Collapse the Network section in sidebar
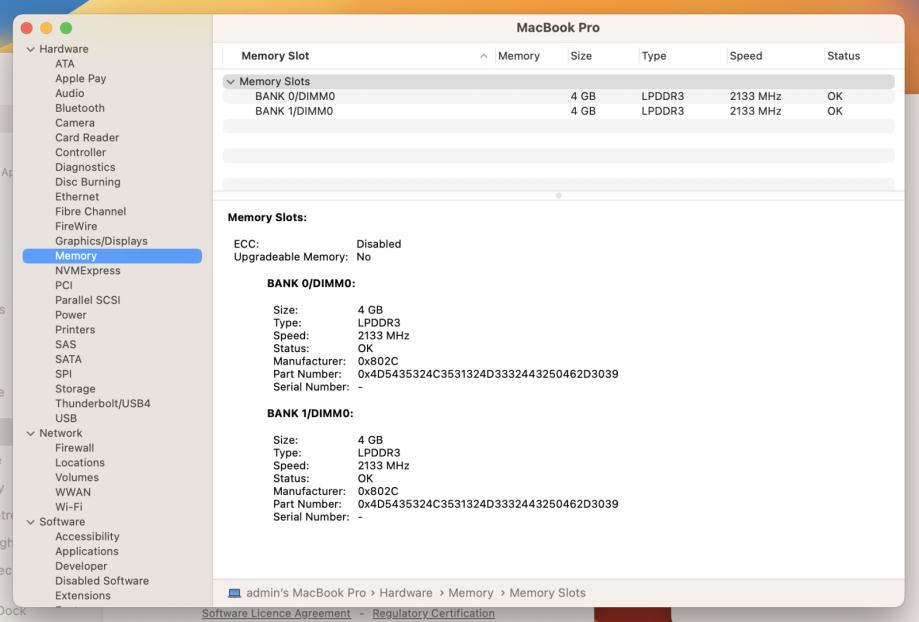This screenshot has width=919, height=622. 30,433
